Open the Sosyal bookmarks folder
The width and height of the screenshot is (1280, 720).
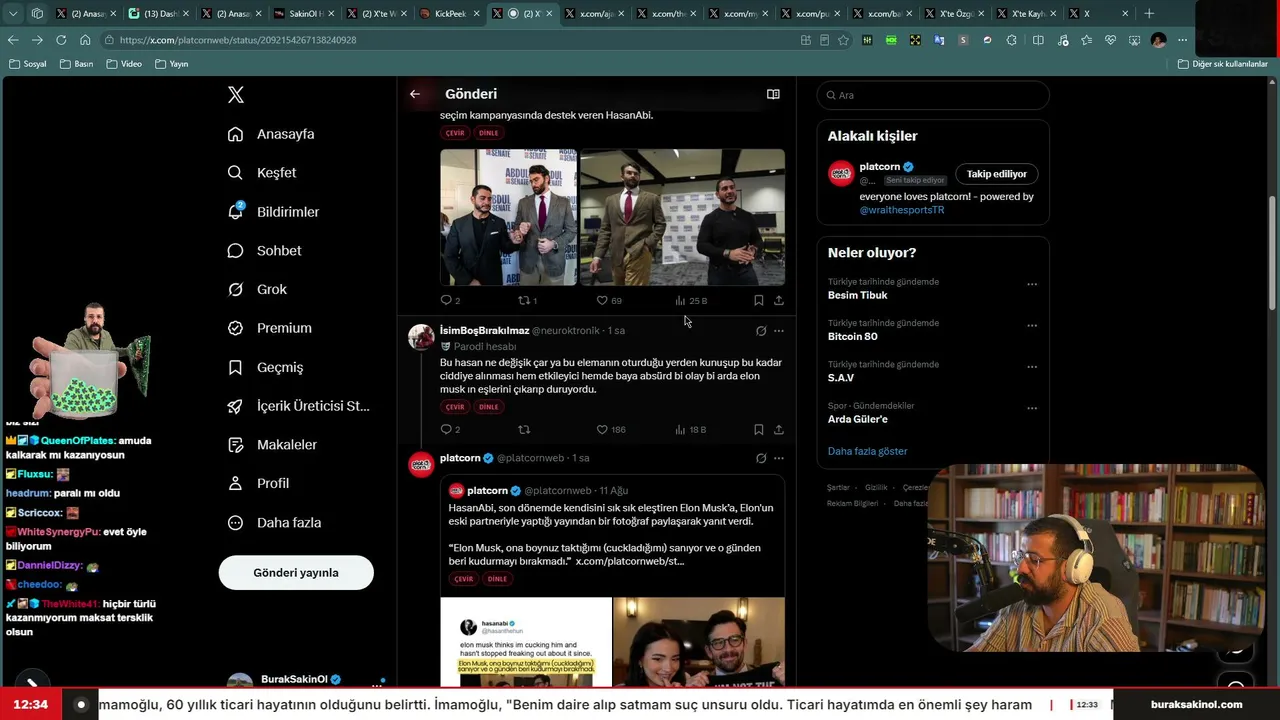[x=28, y=64]
